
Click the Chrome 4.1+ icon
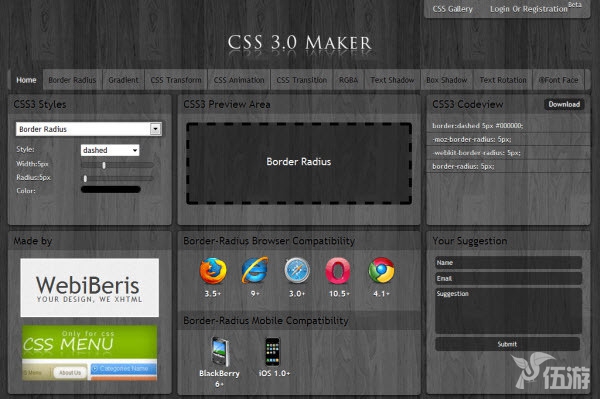pyautogui.click(x=381, y=270)
